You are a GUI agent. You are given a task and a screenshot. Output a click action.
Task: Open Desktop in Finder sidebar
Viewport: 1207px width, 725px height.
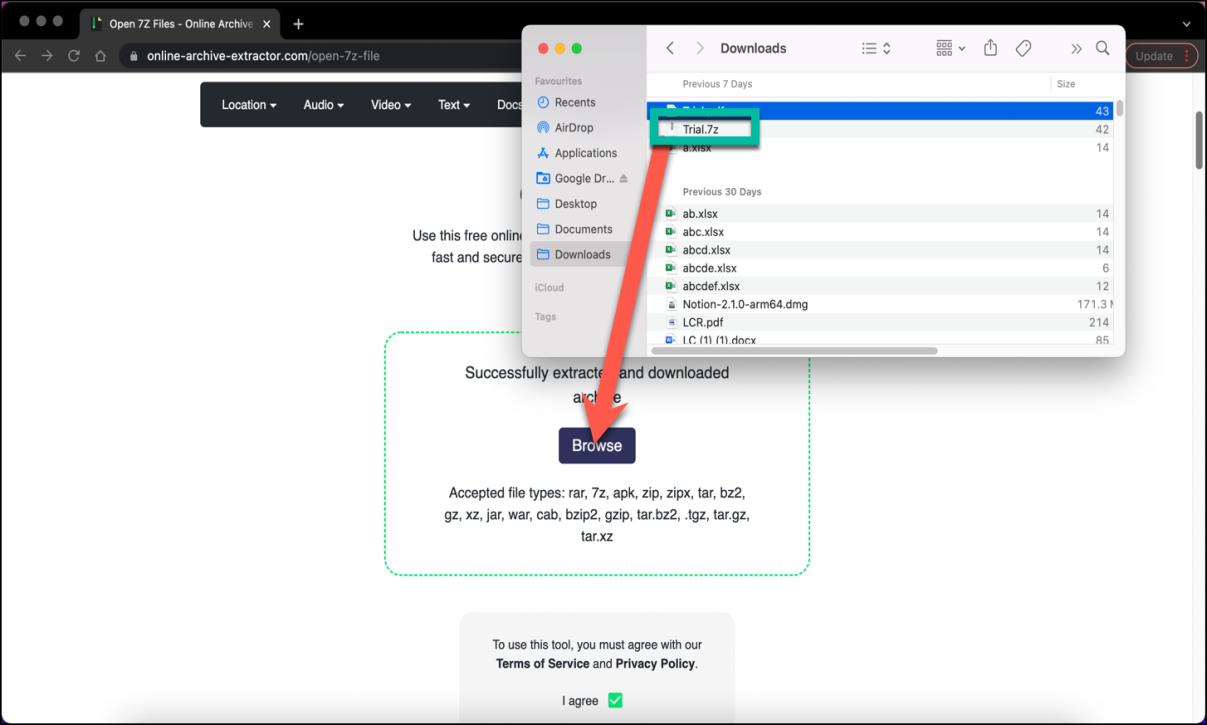point(576,204)
